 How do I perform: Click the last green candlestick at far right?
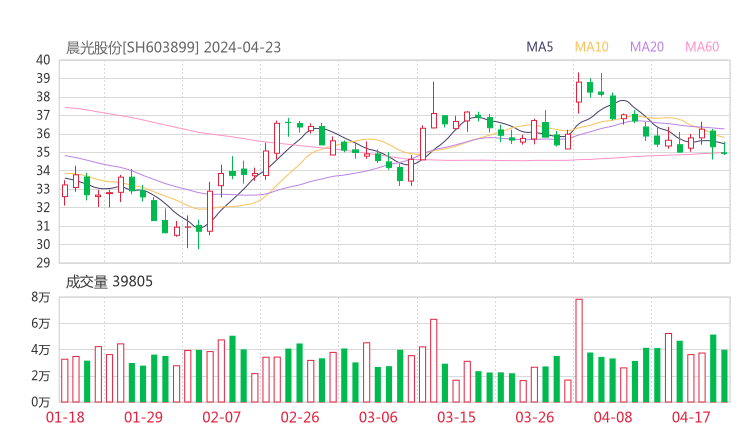point(724,149)
